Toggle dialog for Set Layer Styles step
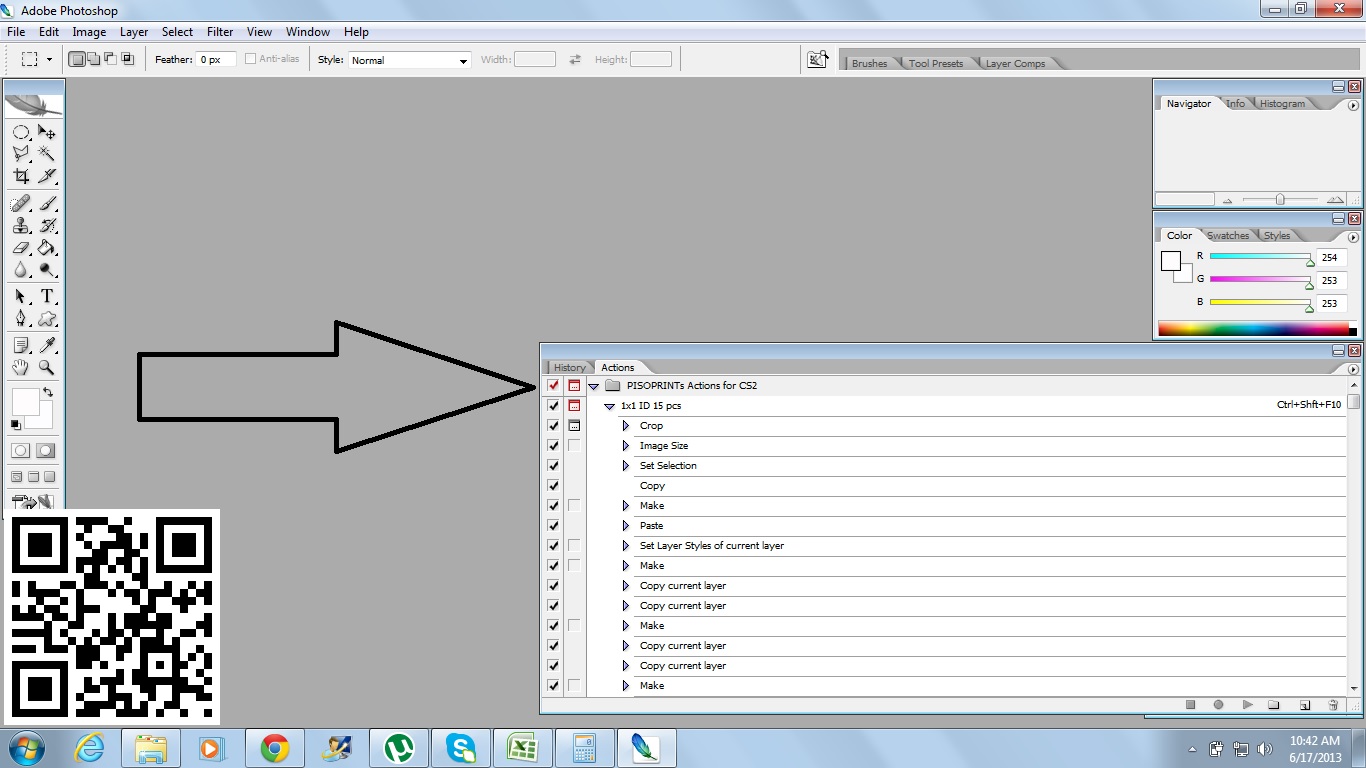Viewport: 1366px width, 768px height. click(x=574, y=545)
